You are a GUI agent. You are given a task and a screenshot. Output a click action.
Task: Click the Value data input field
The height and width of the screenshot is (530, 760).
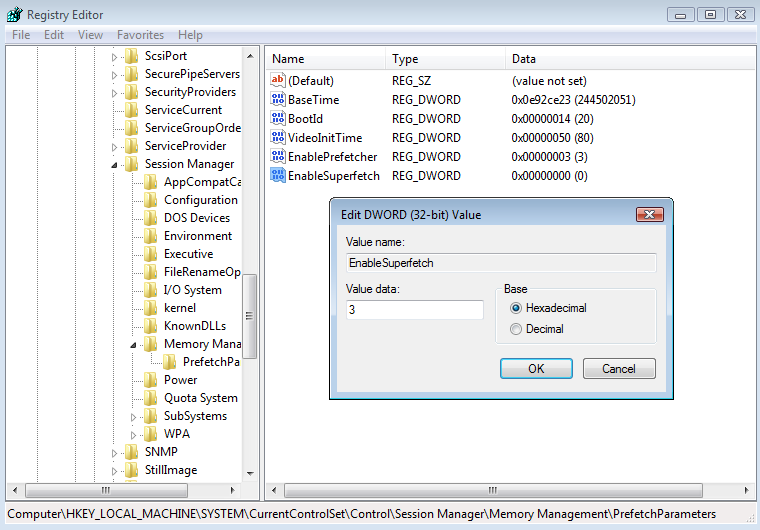pyautogui.click(x=415, y=309)
